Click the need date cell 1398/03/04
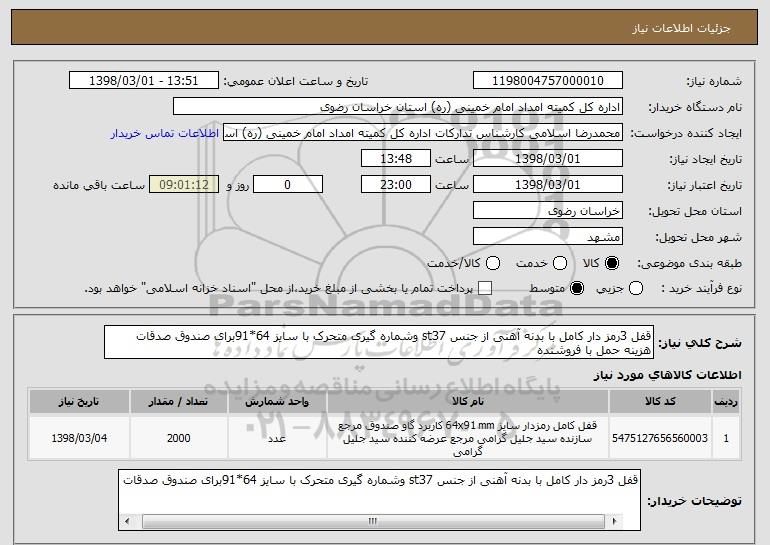 click(x=79, y=438)
